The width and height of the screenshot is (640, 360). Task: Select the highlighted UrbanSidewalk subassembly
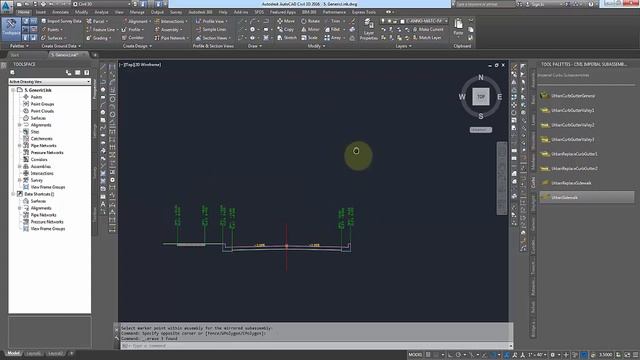[x=587, y=198]
